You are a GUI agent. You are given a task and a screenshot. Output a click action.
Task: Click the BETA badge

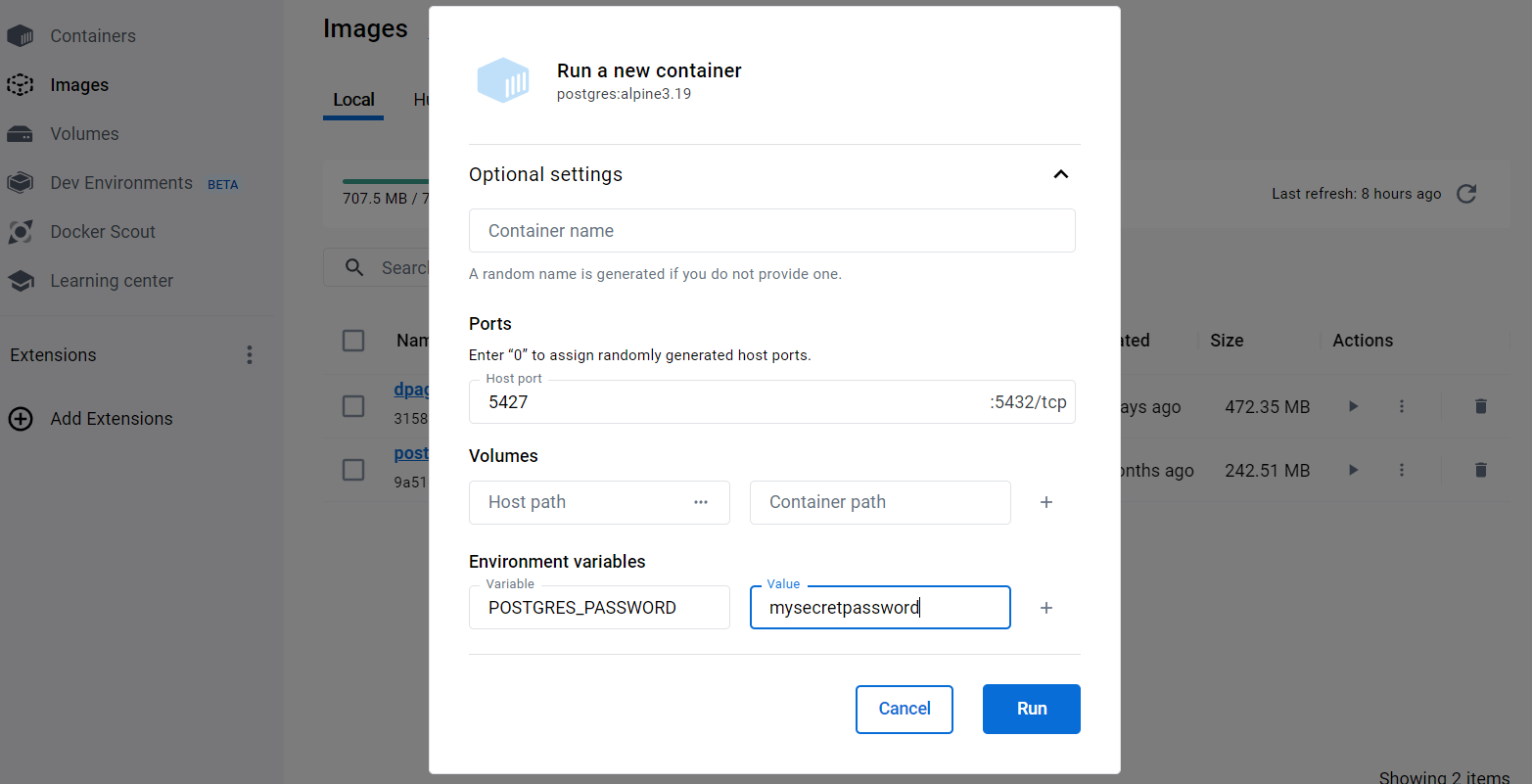pyautogui.click(x=222, y=184)
